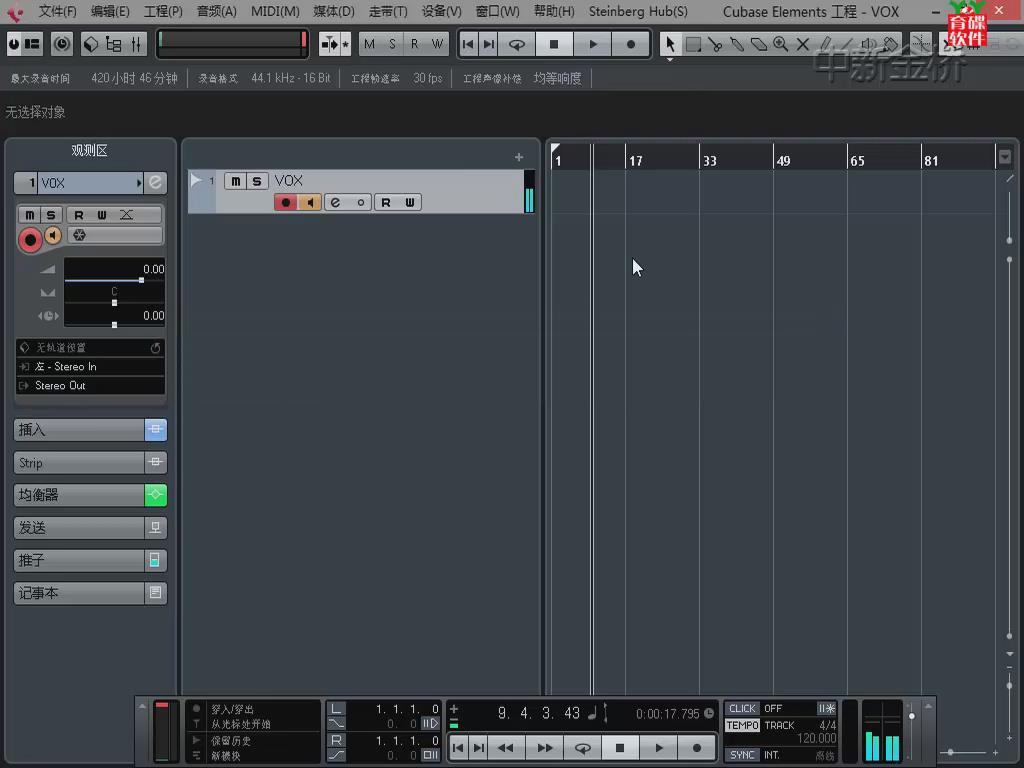The width and height of the screenshot is (1024, 768).
Task: Select the Glue tool
Action: (x=737, y=44)
